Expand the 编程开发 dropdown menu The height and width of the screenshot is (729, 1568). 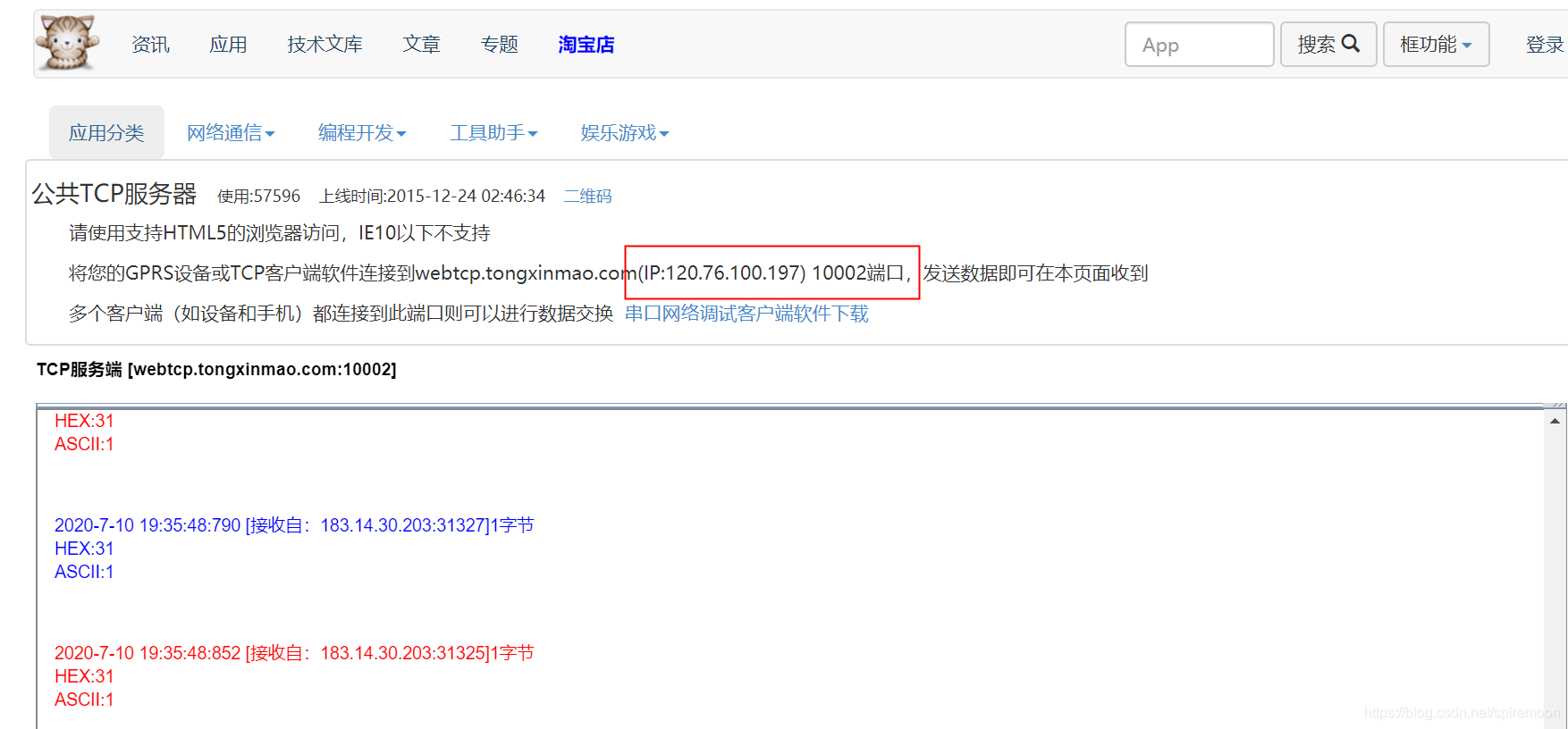pyautogui.click(x=362, y=132)
